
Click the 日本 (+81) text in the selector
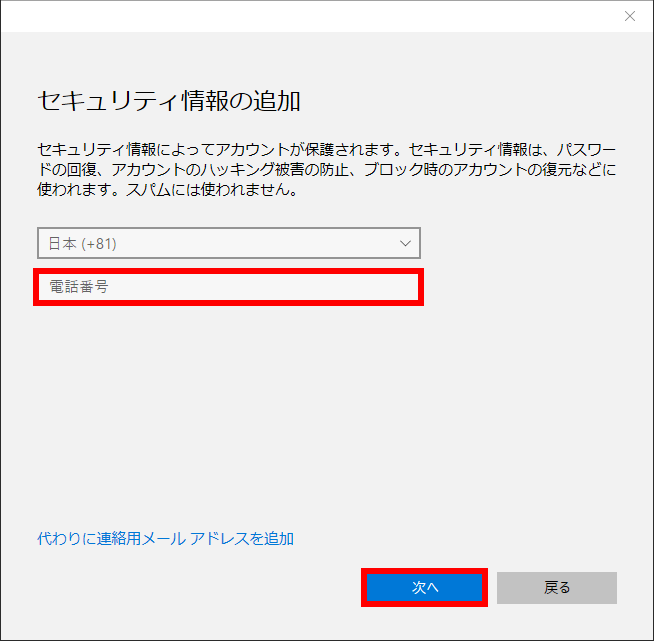pyautogui.click(x=84, y=243)
